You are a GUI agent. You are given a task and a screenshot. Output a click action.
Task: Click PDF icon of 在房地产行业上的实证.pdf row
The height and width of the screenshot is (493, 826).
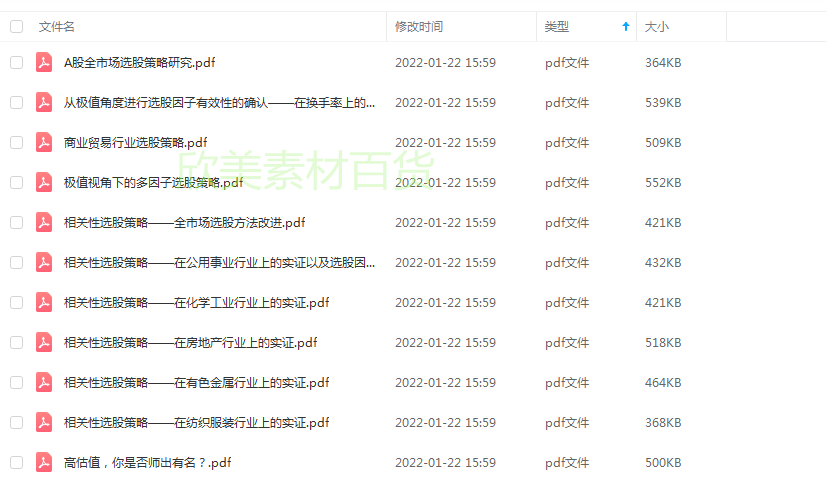click(44, 342)
